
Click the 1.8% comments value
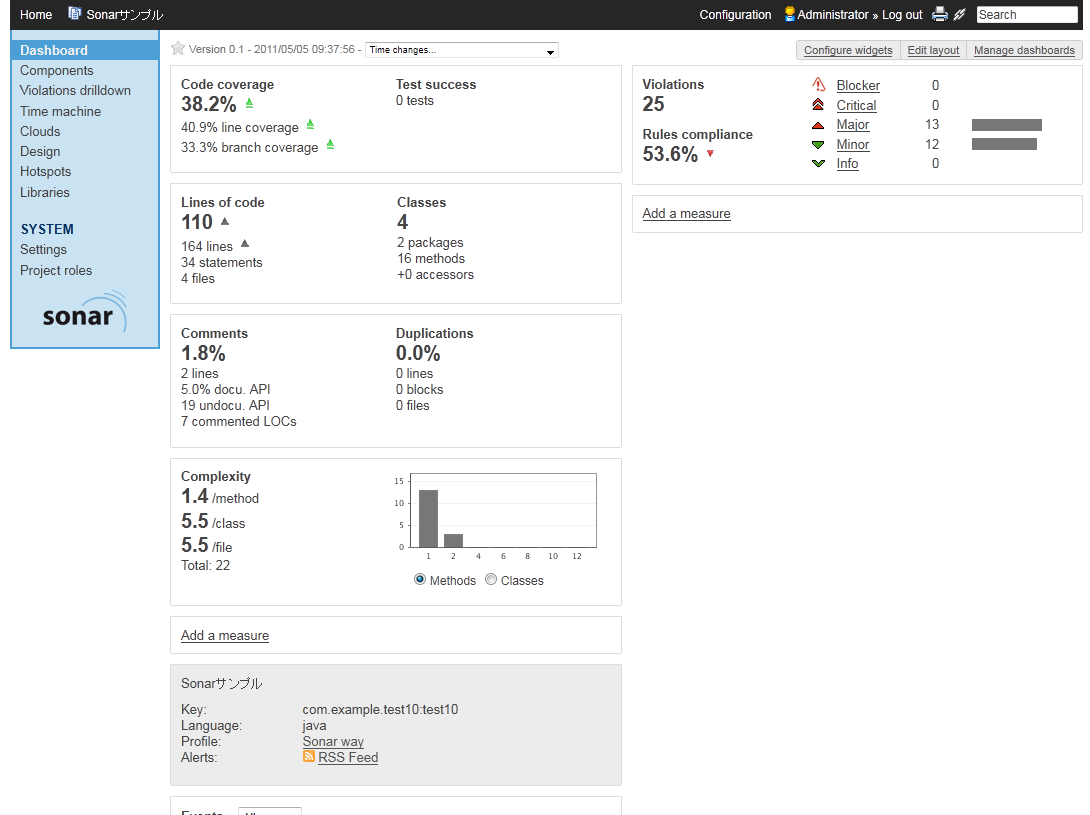click(203, 353)
